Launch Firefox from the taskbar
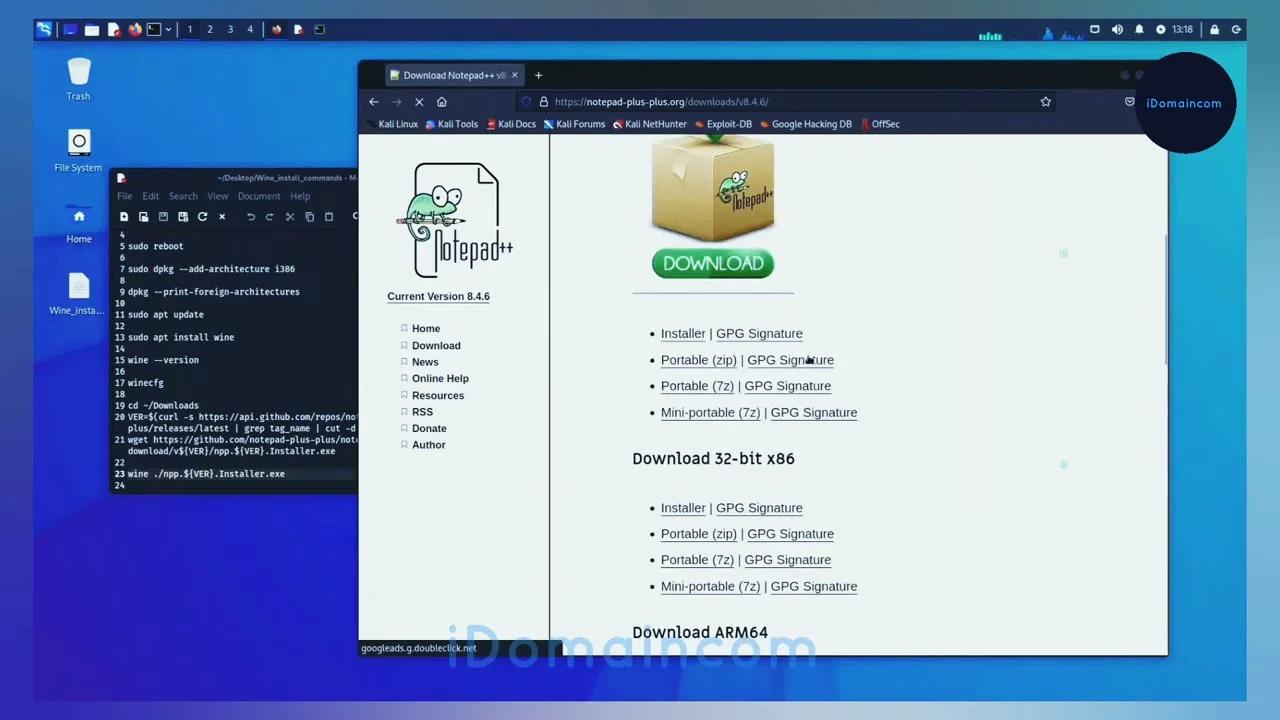The height and width of the screenshot is (720, 1280). click(x=134, y=29)
